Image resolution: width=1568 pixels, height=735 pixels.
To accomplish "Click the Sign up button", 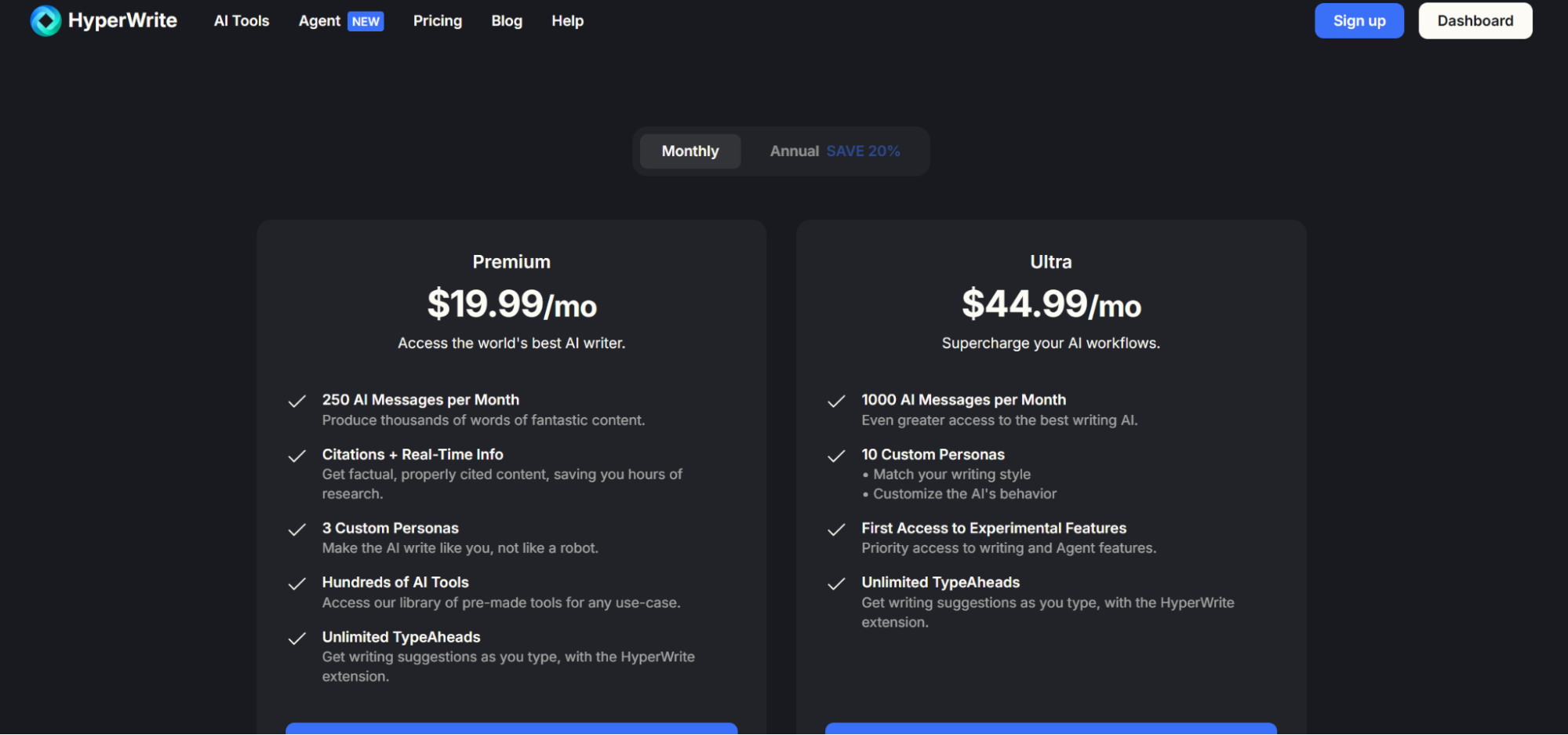I will coord(1359,21).
